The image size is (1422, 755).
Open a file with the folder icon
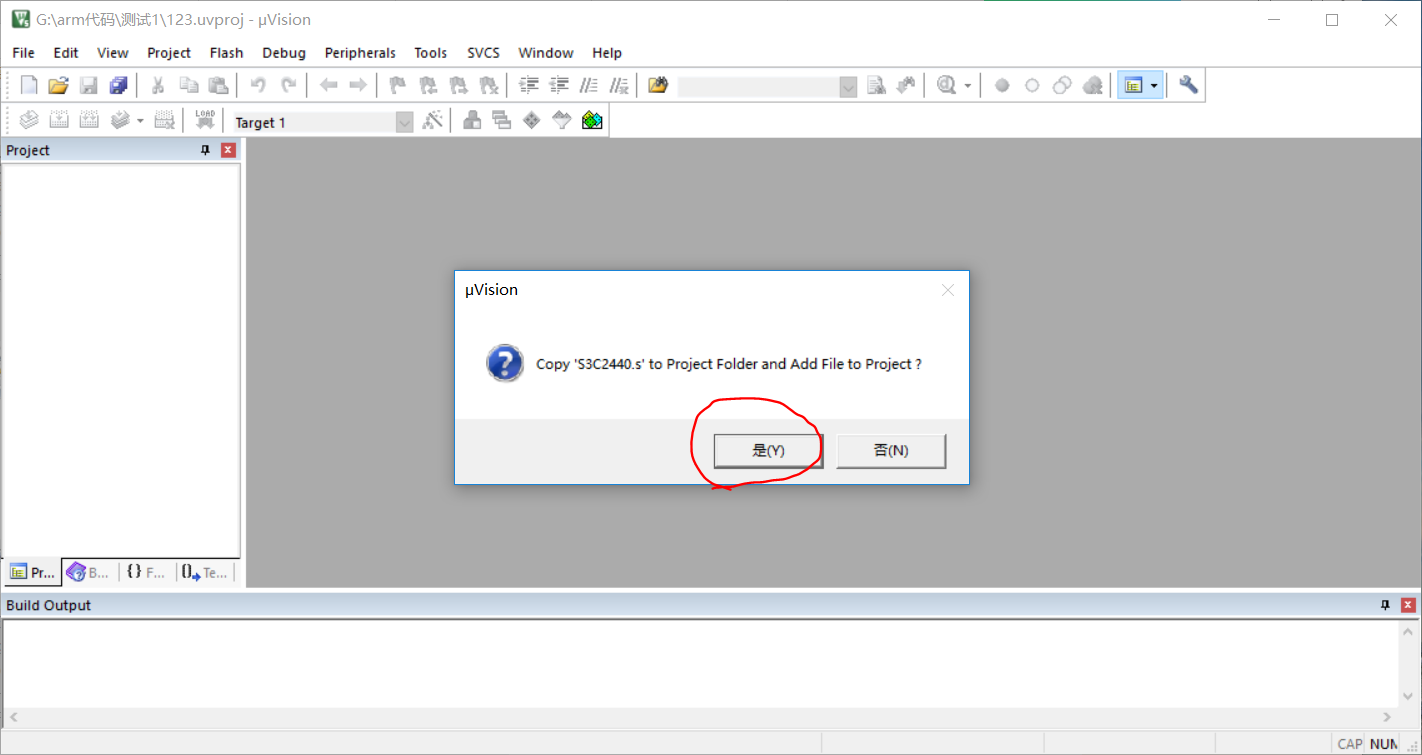59,85
